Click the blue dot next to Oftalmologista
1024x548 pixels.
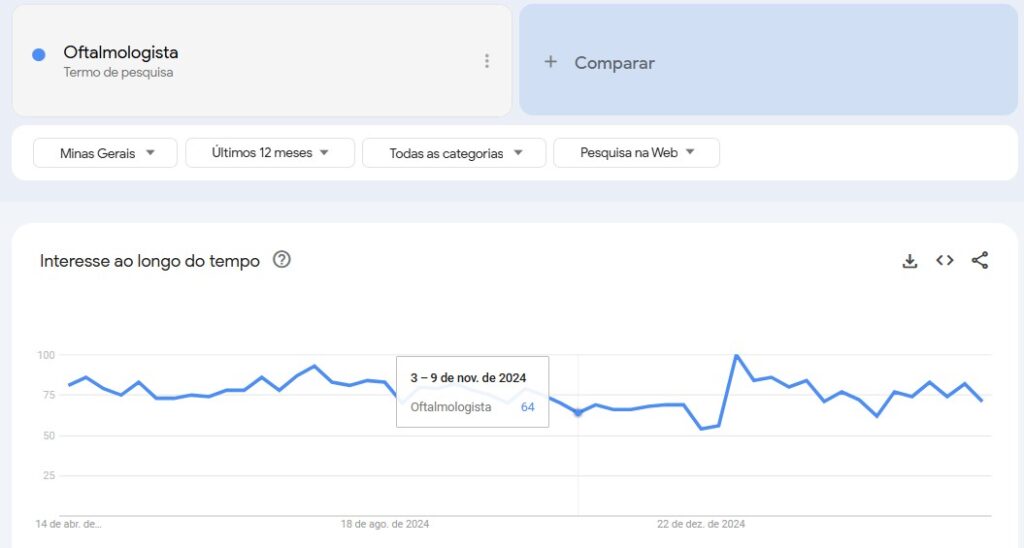click(x=39, y=55)
